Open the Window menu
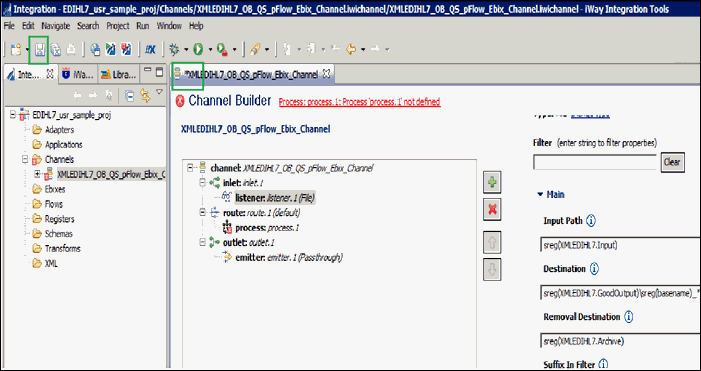This screenshot has width=701, height=371. (x=169, y=26)
